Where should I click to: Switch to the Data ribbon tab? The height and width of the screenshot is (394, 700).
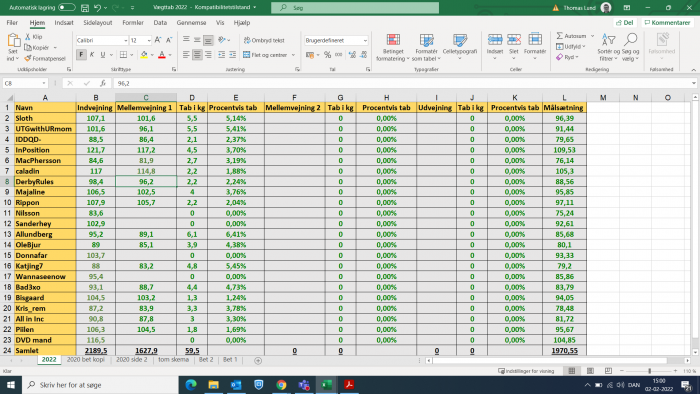[x=160, y=22]
